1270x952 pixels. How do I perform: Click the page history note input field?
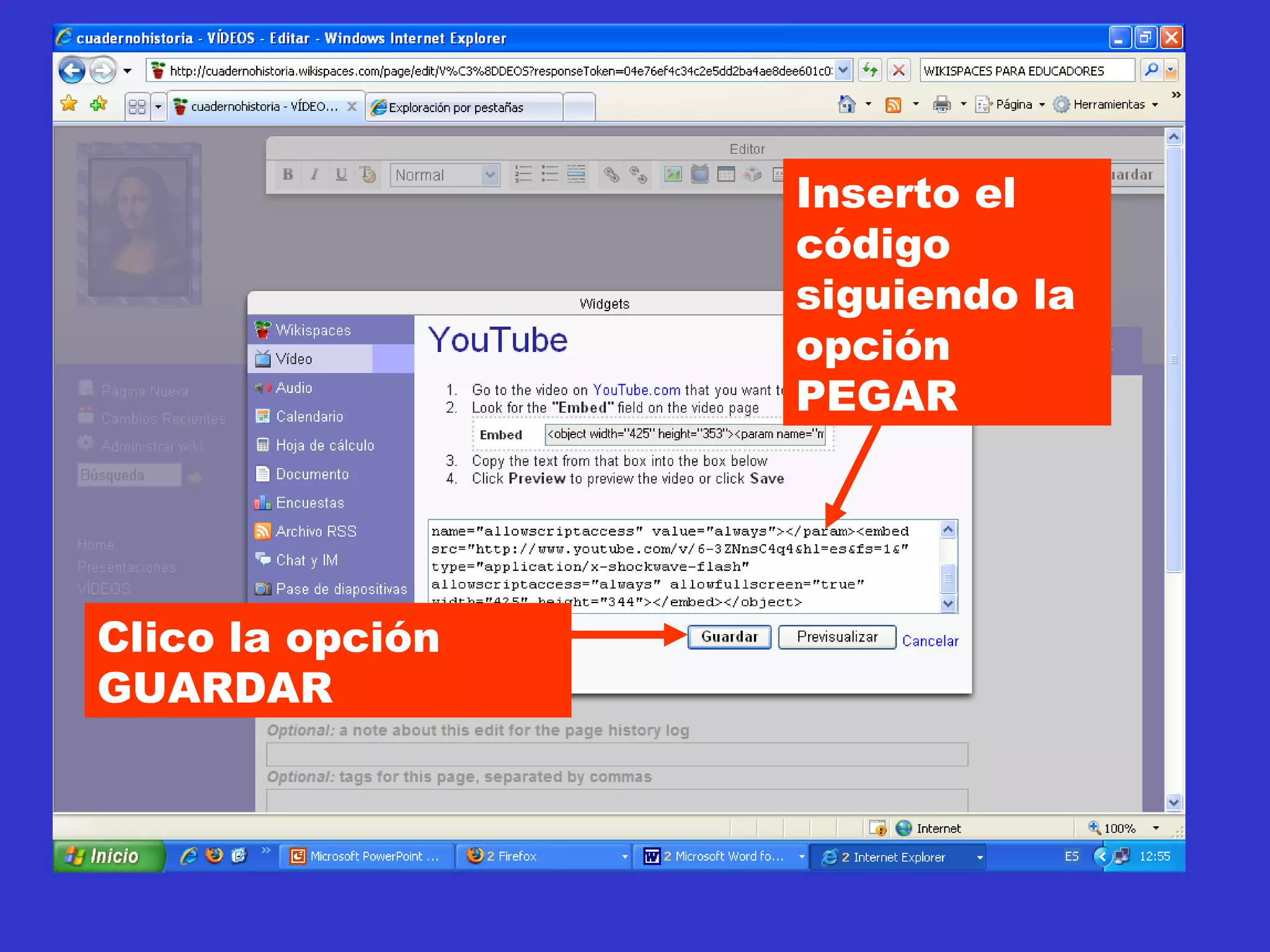[x=617, y=754]
